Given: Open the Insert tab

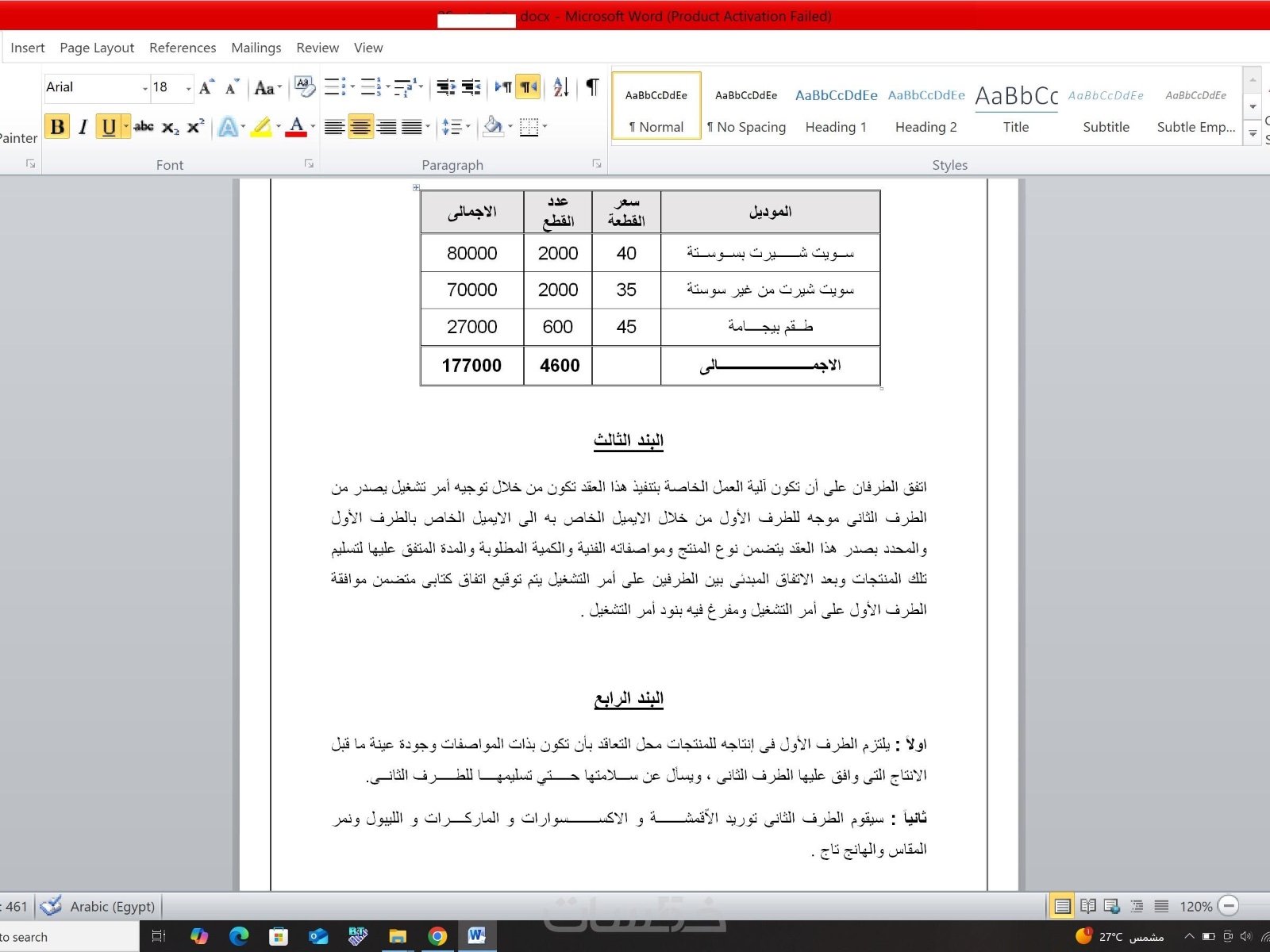Looking at the screenshot, I should point(28,48).
